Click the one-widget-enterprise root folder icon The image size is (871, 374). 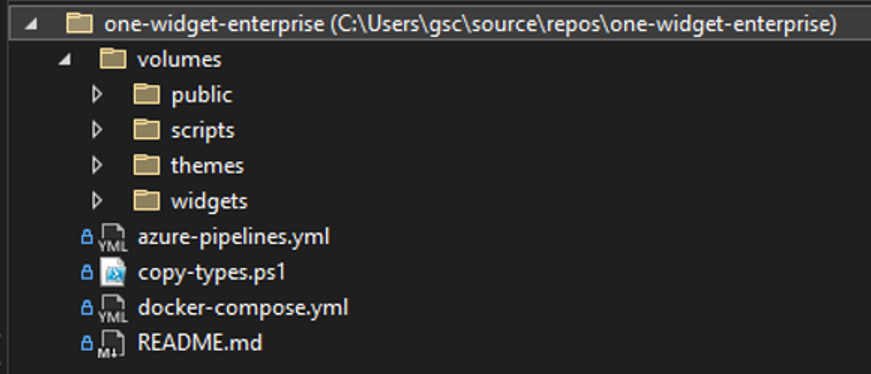[79, 24]
